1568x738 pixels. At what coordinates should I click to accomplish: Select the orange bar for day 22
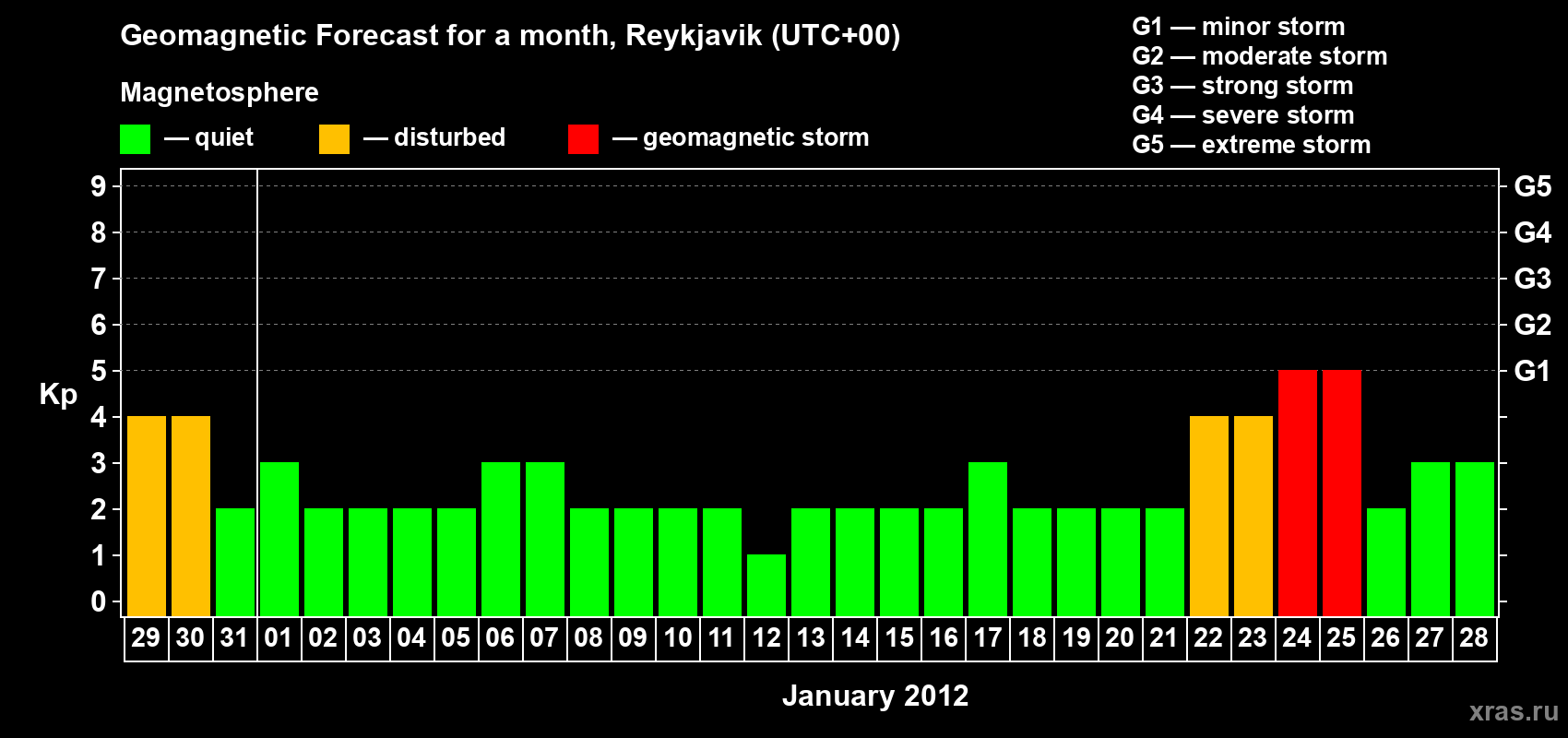pos(1209,516)
